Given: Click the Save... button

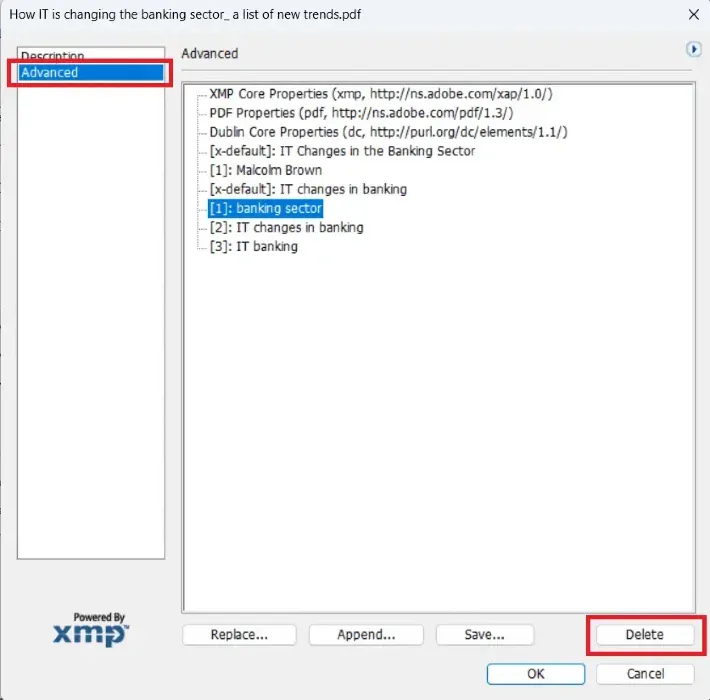Looking at the screenshot, I should [x=485, y=634].
